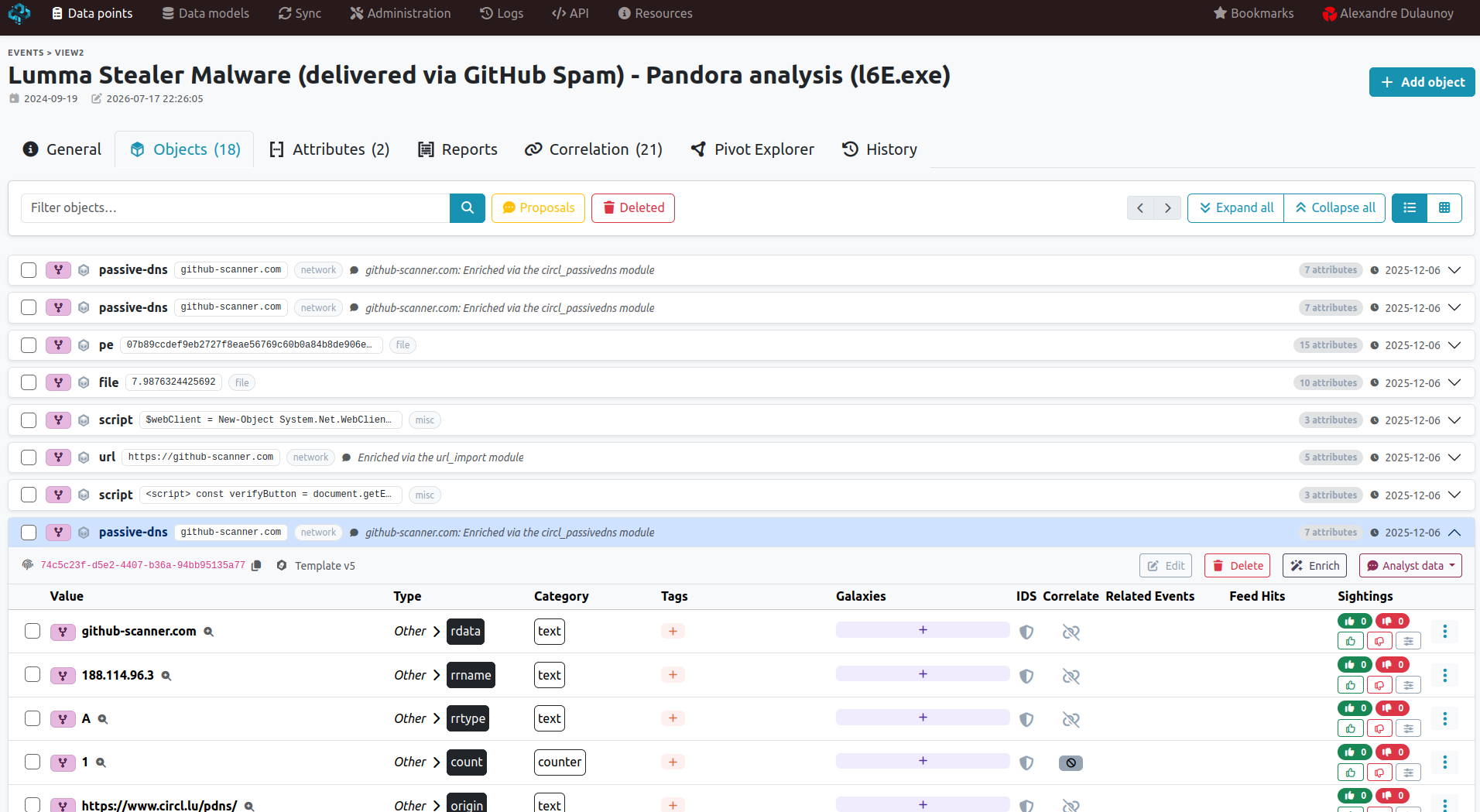This screenshot has width=1480, height=812.
Task: Open Data models menu
Action: tap(205, 13)
